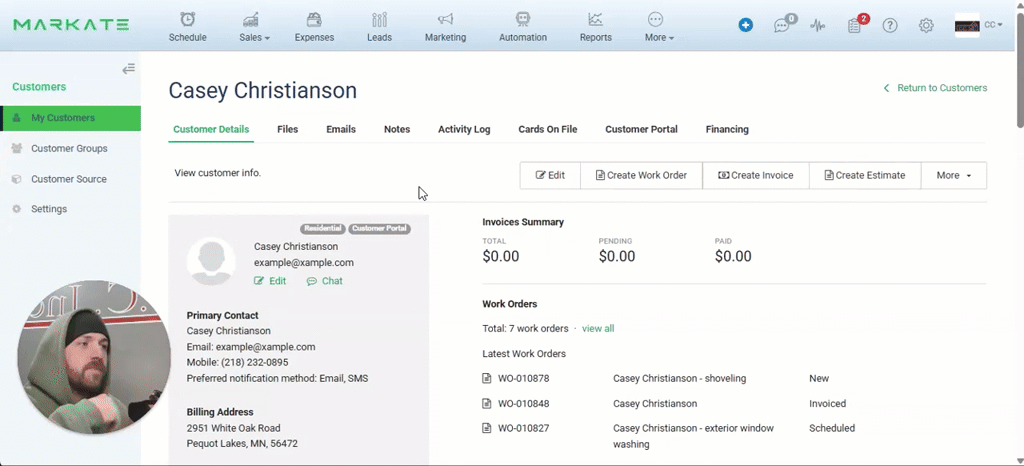Image resolution: width=1024 pixels, height=466 pixels.
Task: Open the Schedule clock icon
Action: [187, 19]
